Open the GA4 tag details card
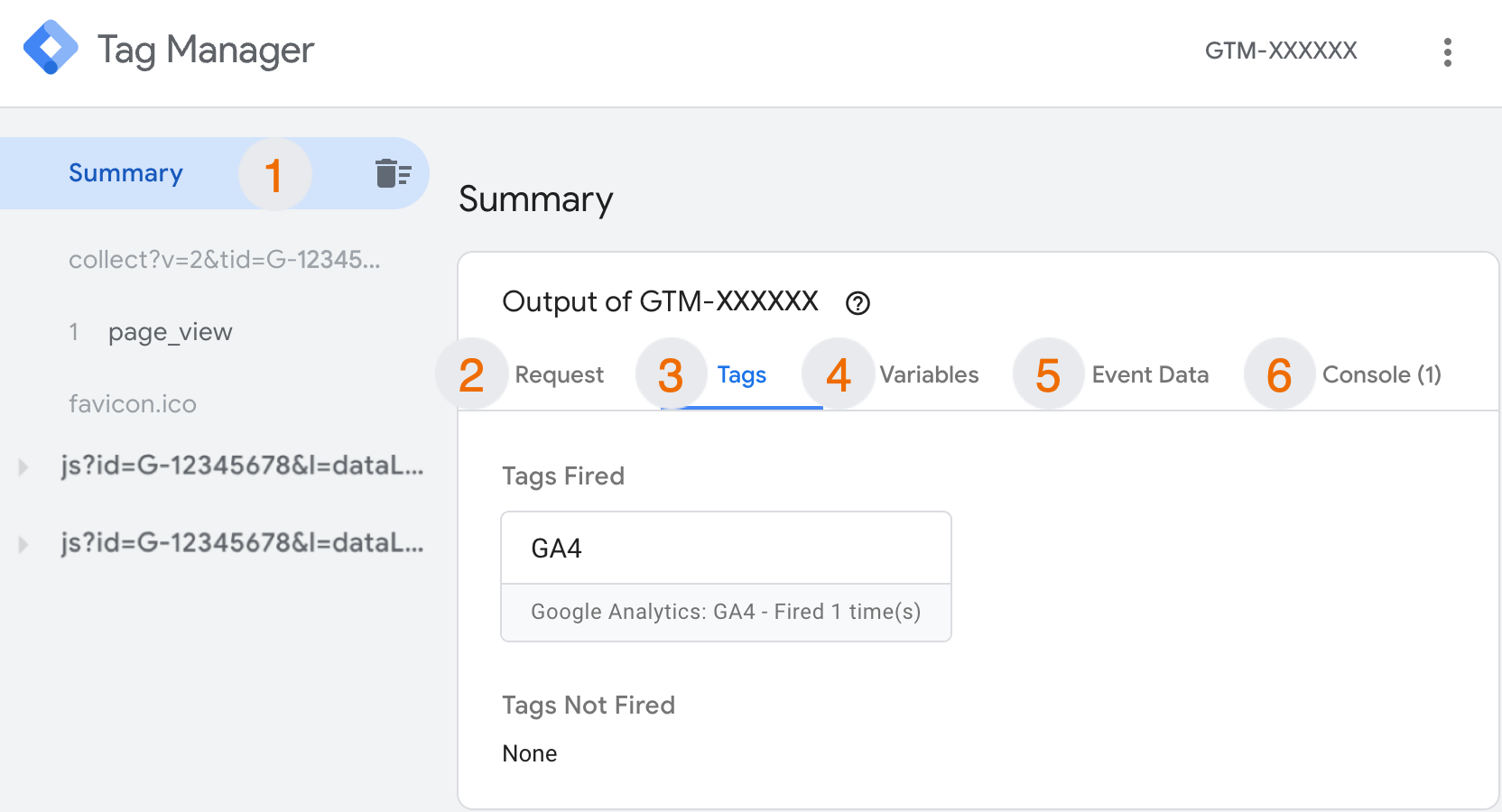1502x812 pixels. [x=726, y=548]
